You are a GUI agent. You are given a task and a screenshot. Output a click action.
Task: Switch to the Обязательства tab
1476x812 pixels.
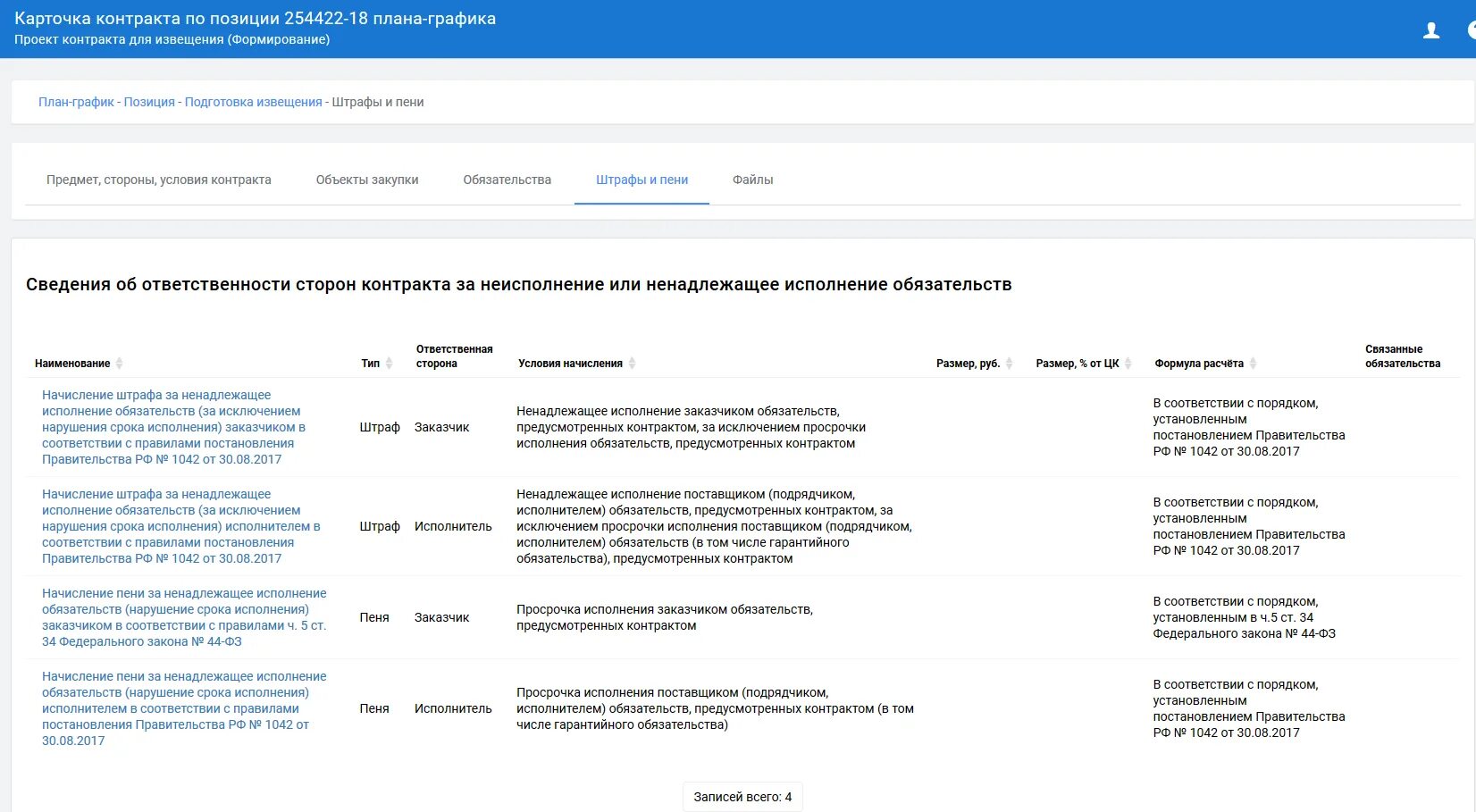coord(507,180)
